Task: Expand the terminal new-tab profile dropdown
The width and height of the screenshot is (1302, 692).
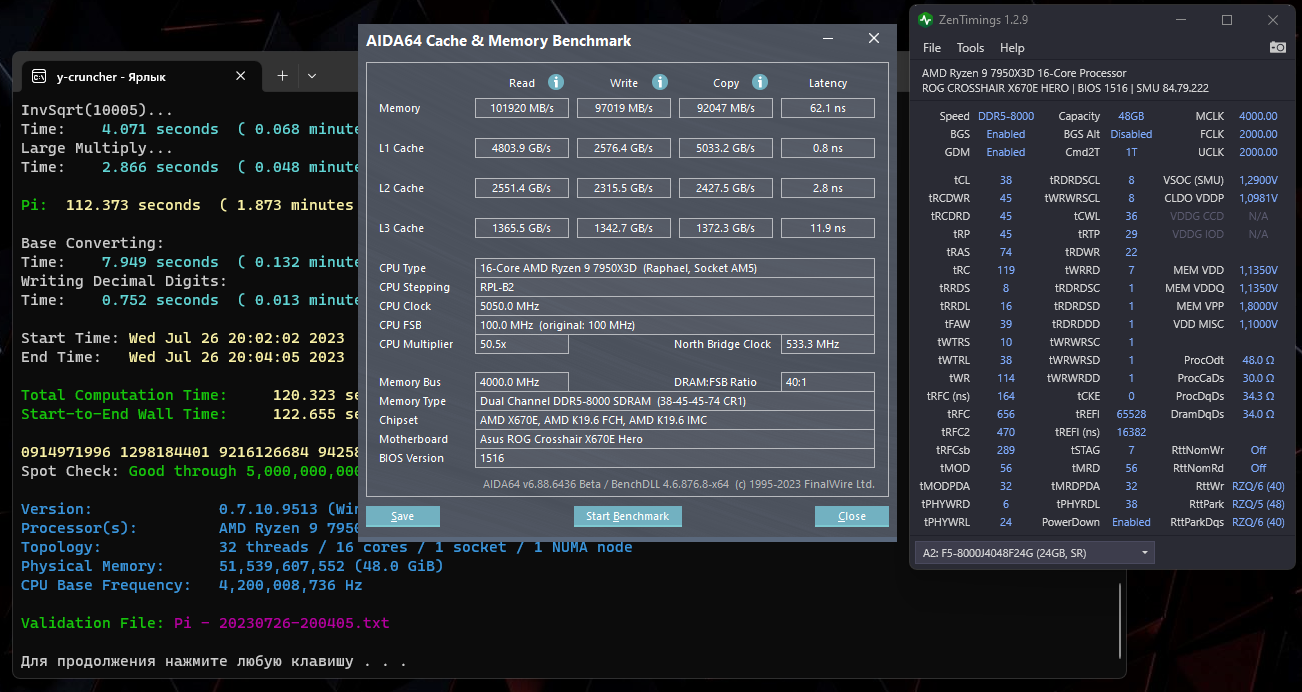Action: (312, 76)
